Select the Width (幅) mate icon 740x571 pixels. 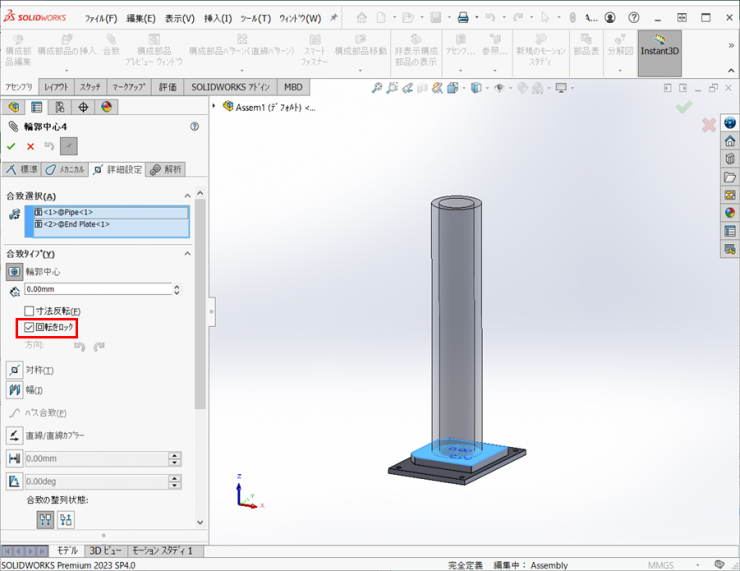coord(14,390)
